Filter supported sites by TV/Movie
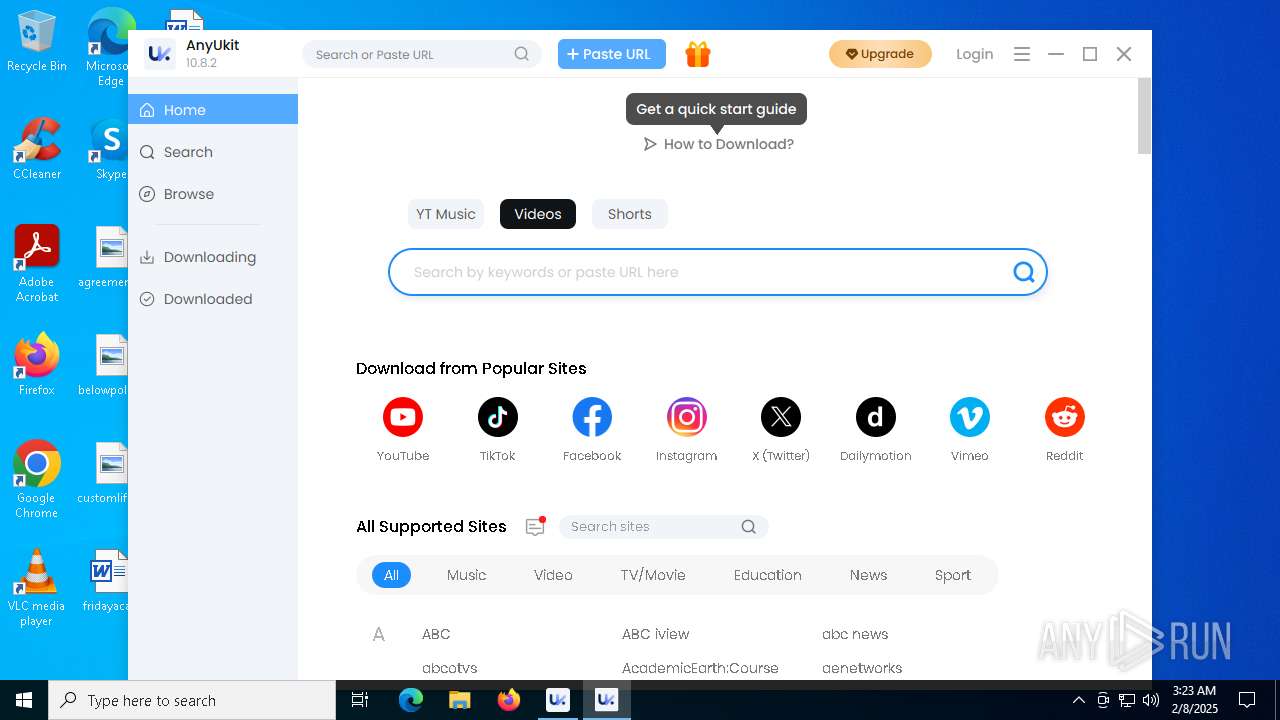 pos(653,575)
